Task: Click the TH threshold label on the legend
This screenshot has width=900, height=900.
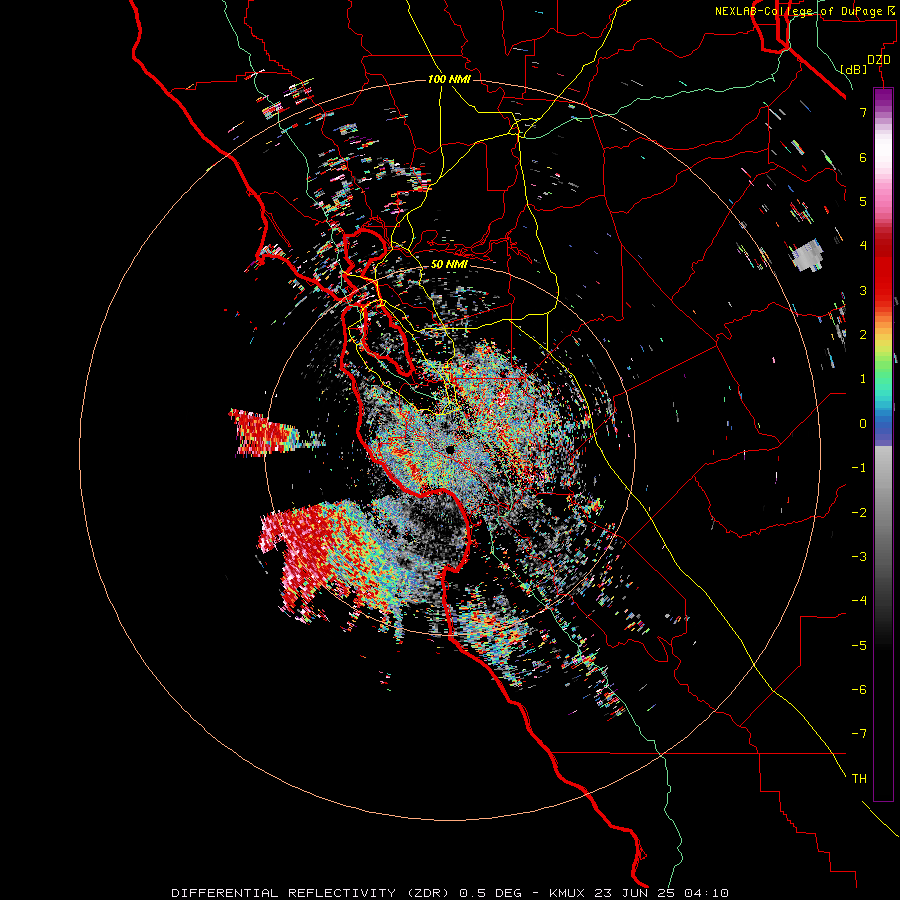Action: click(x=859, y=778)
